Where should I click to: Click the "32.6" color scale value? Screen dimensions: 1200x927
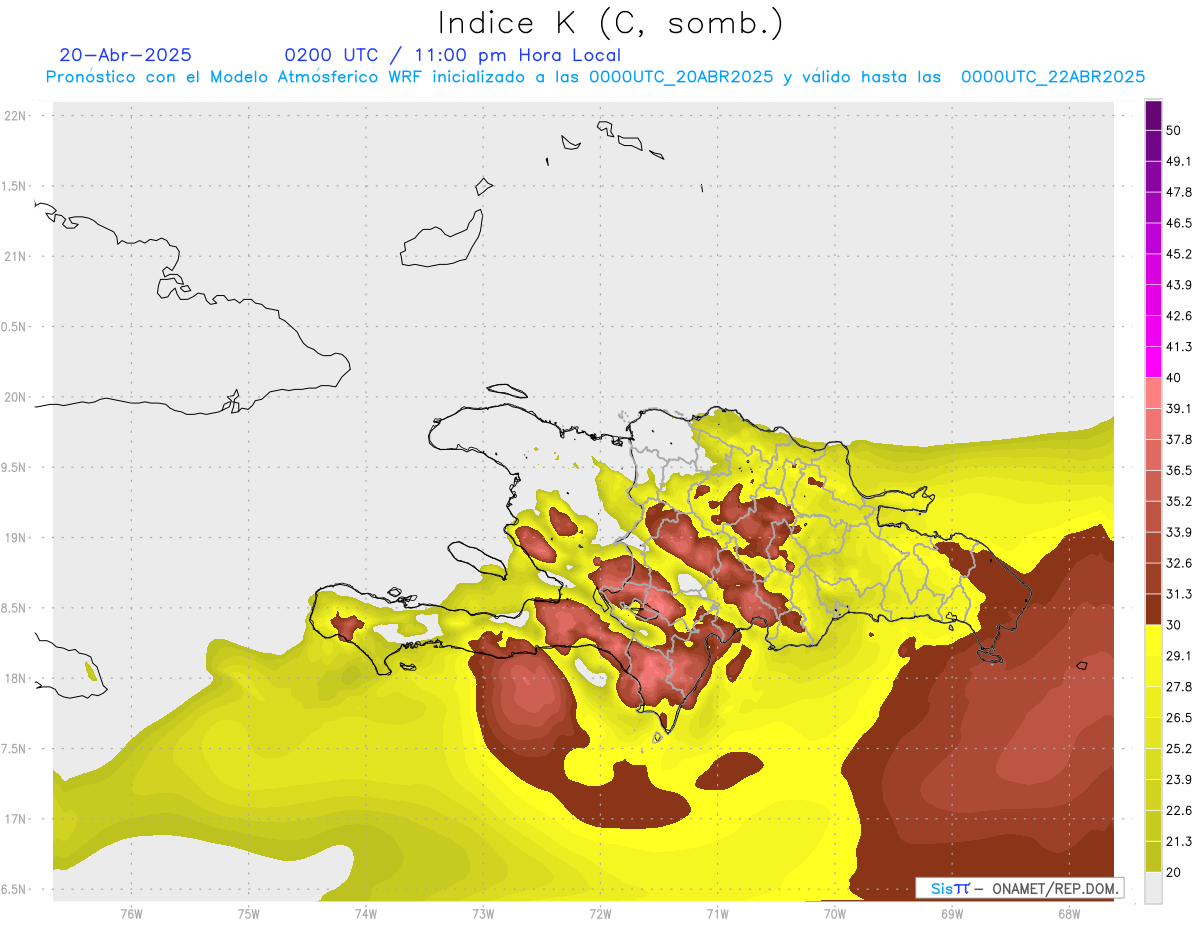pyautogui.click(x=1179, y=563)
